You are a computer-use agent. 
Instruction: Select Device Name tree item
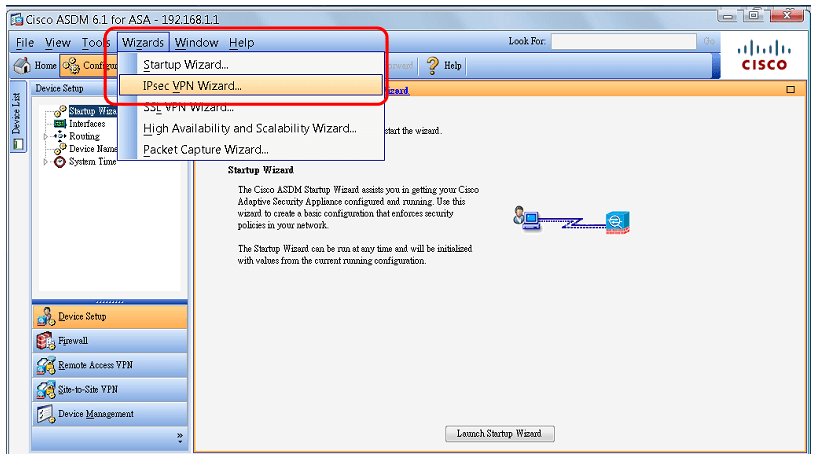tap(93, 149)
